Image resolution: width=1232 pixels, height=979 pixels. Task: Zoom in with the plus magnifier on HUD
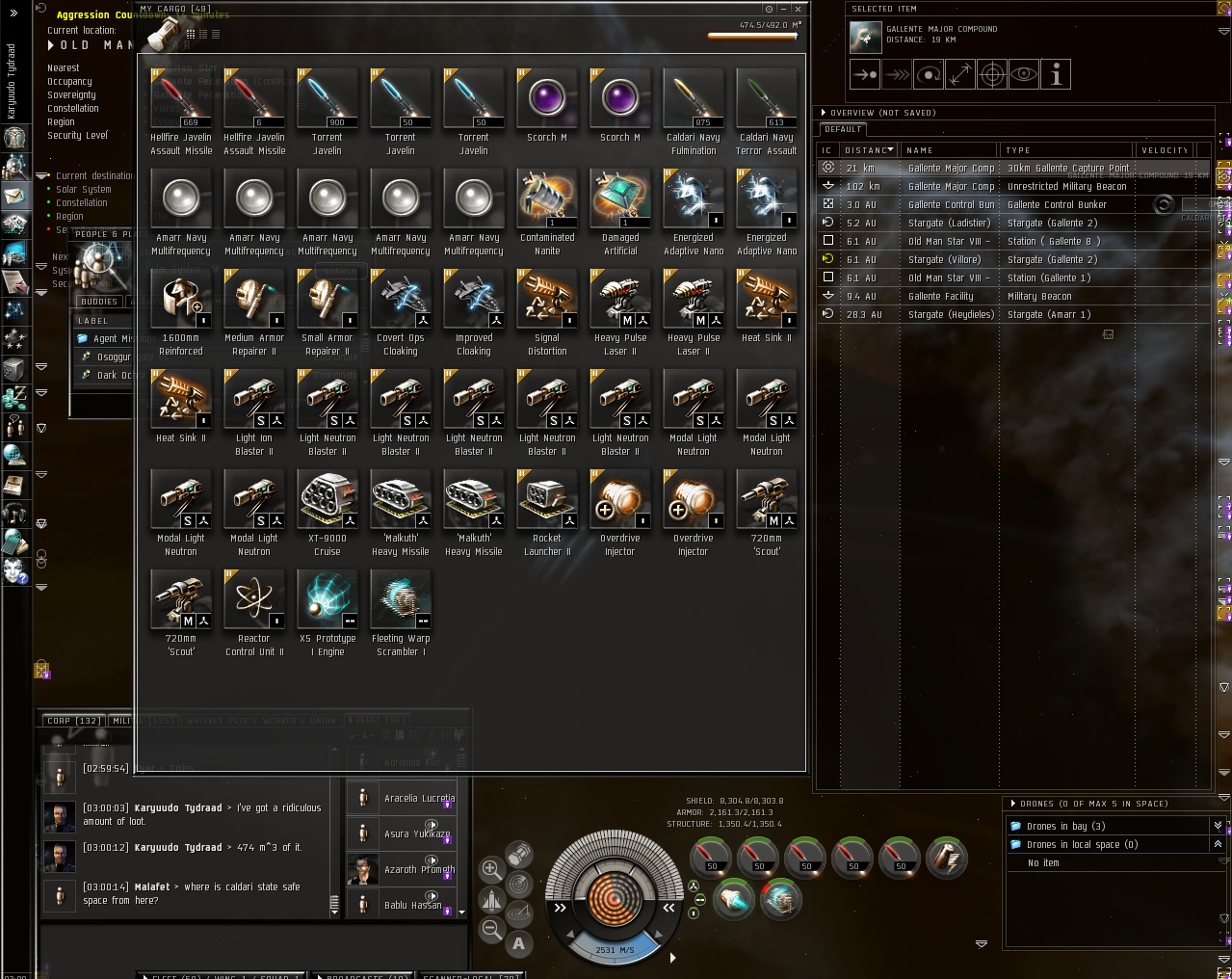coord(491,870)
